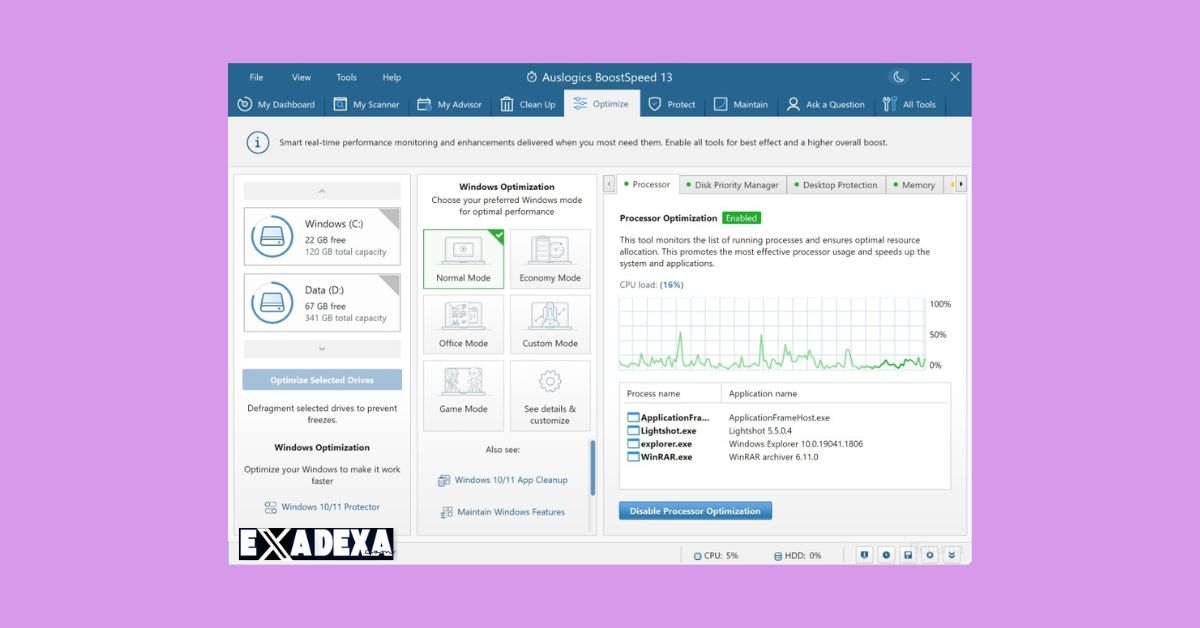1200x628 pixels.
Task: Click the info icon beside the description
Action: click(258, 142)
